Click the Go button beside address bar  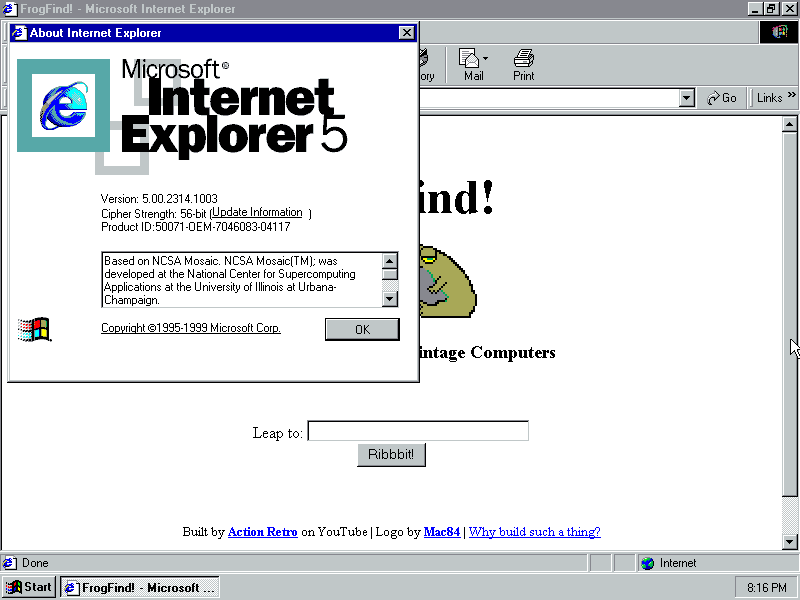coord(722,98)
